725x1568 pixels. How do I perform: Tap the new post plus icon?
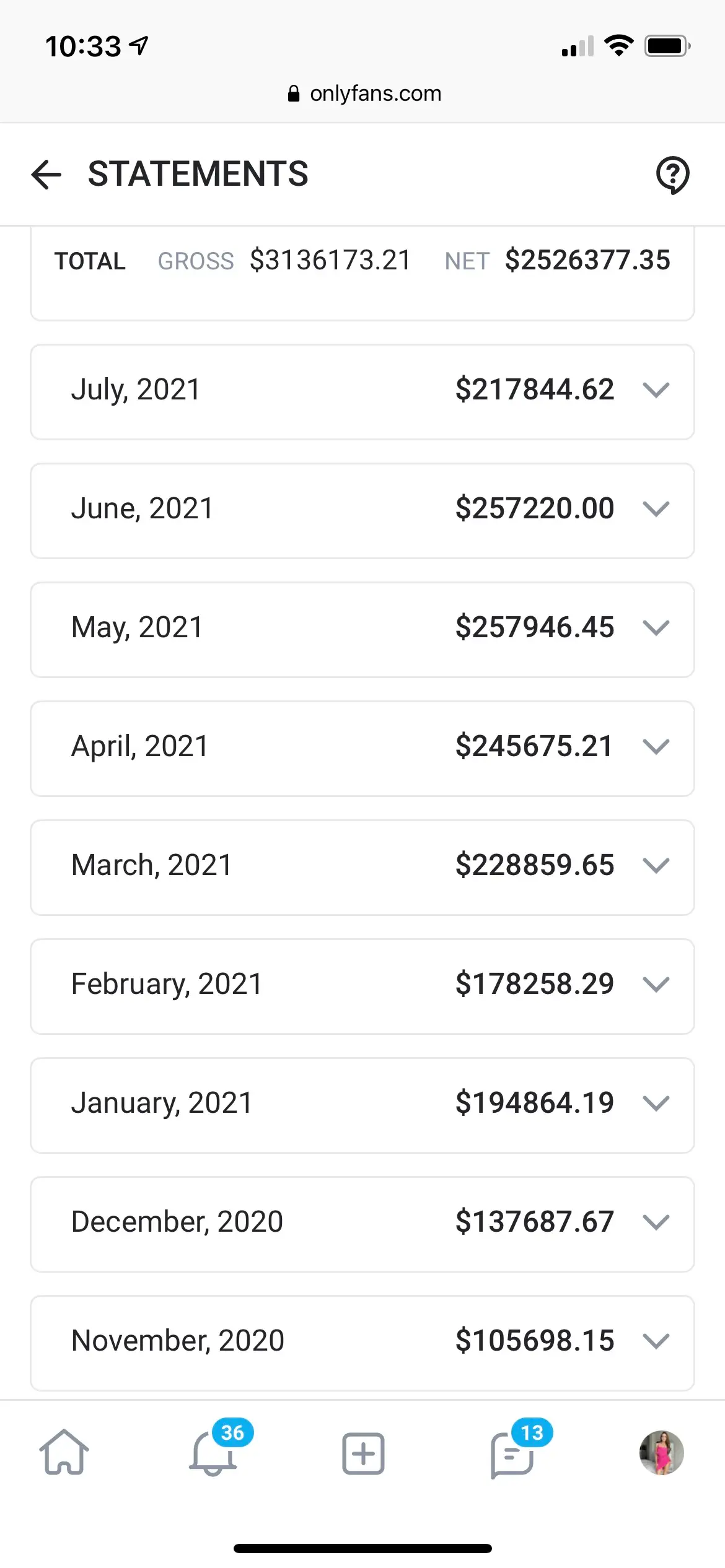point(363,1453)
